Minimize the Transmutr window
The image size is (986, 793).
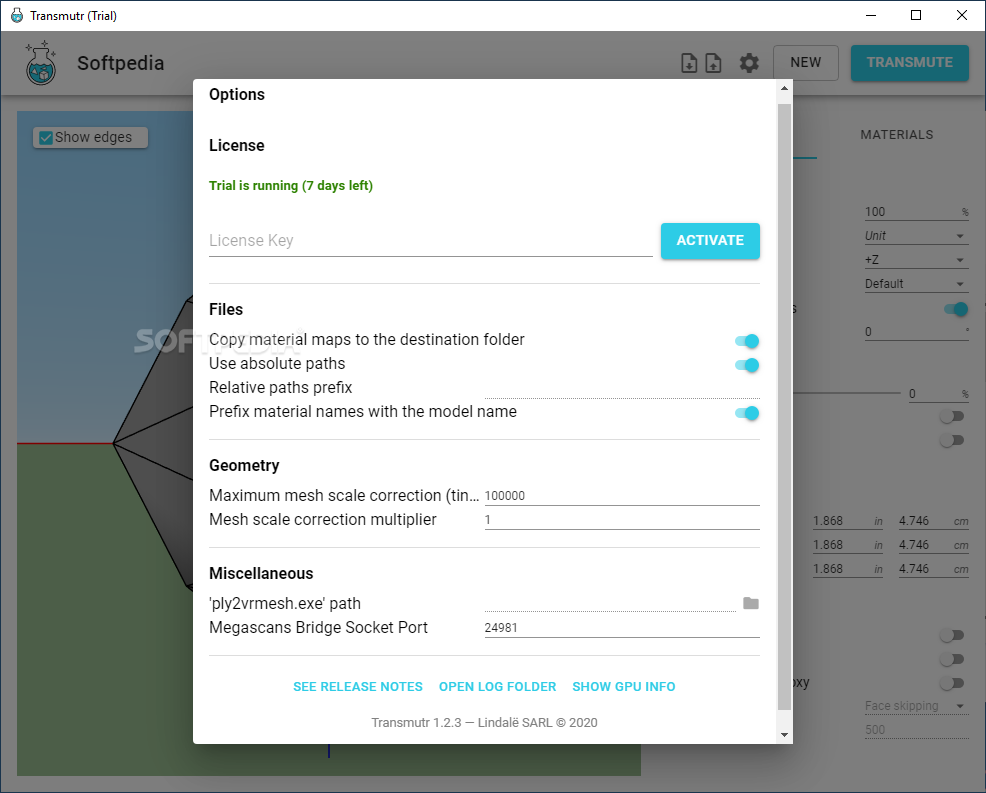click(871, 15)
